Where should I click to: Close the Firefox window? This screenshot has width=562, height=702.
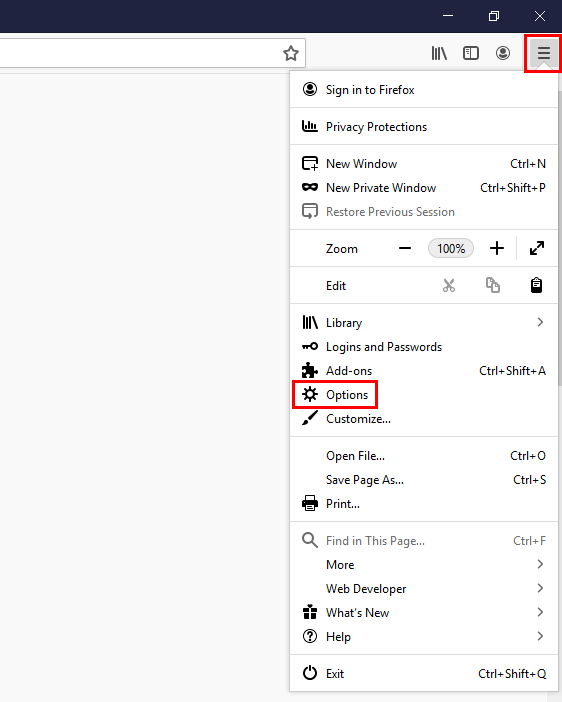click(540, 16)
